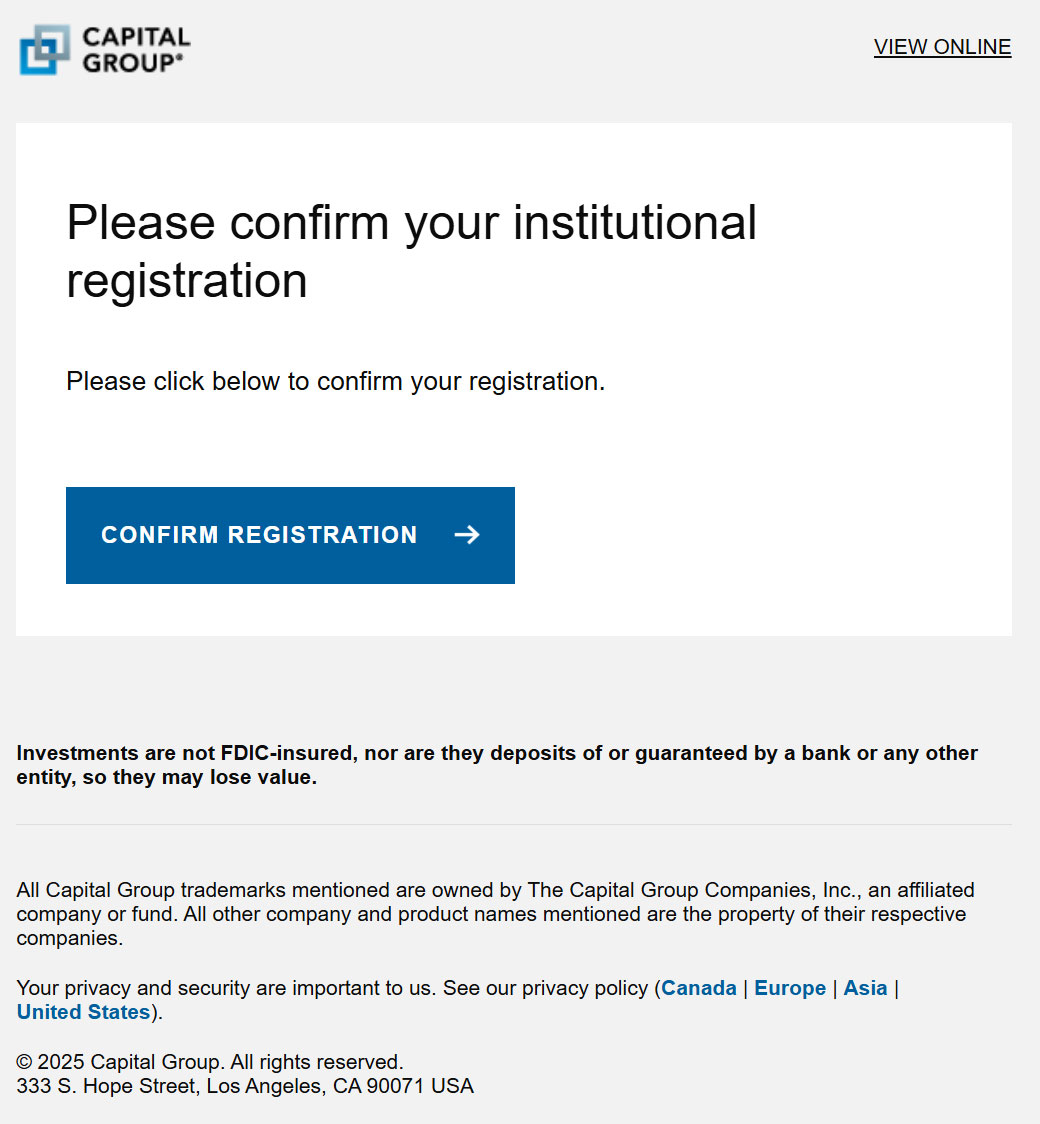Open the VIEW ONLINE link

click(942, 47)
